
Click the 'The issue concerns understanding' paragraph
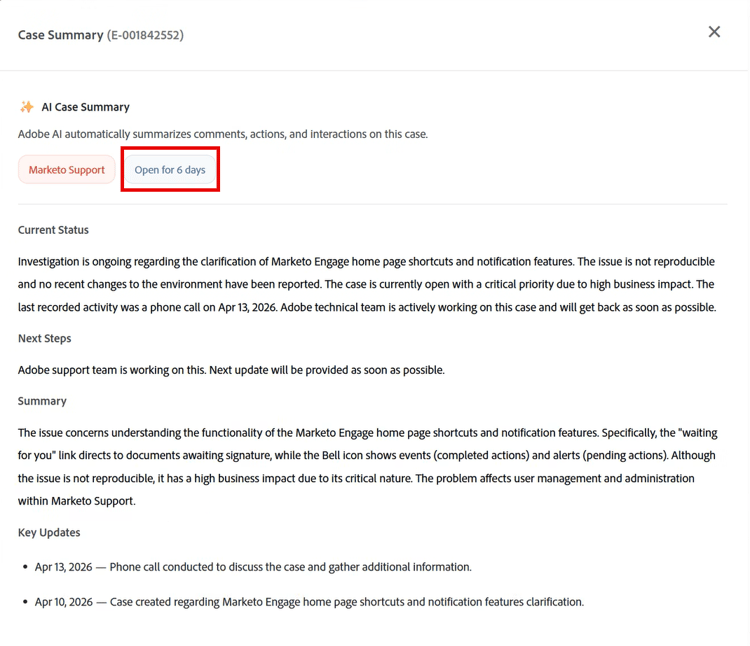point(367,467)
